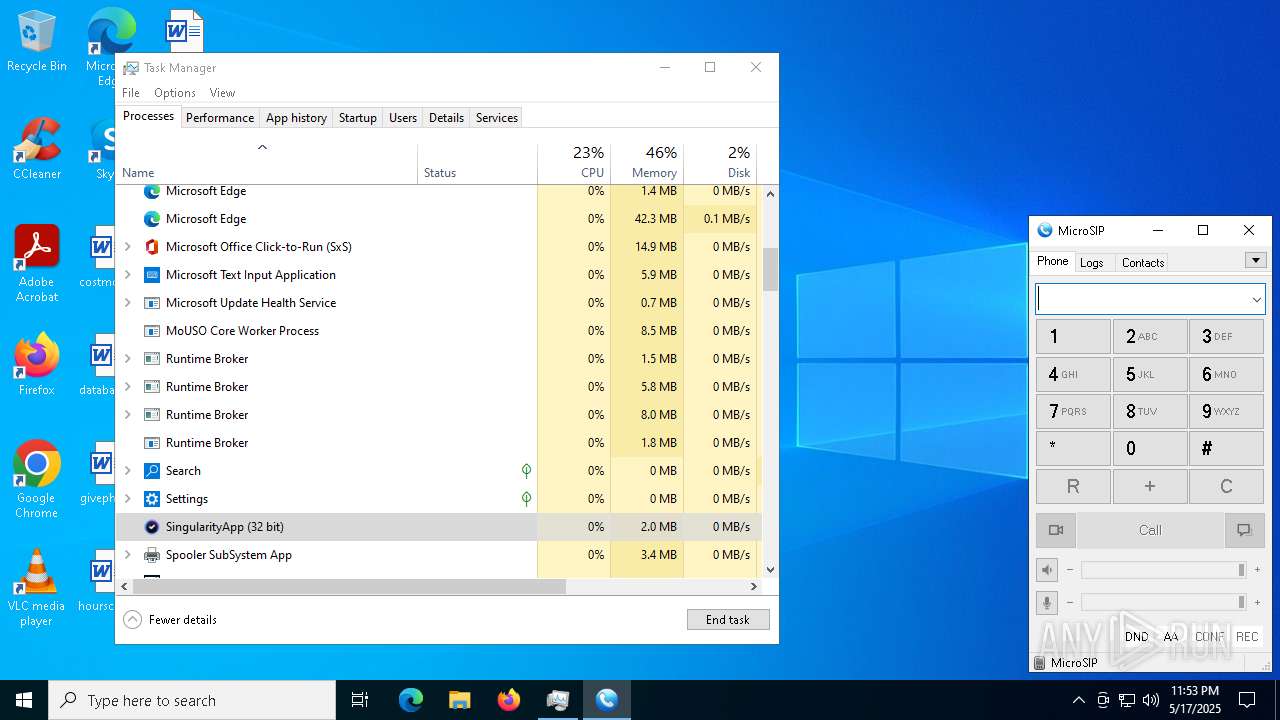Select the VLC media player desktop shortcut
Image resolution: width=1280 pixels, height=720 pixels.
pos(36,588)
